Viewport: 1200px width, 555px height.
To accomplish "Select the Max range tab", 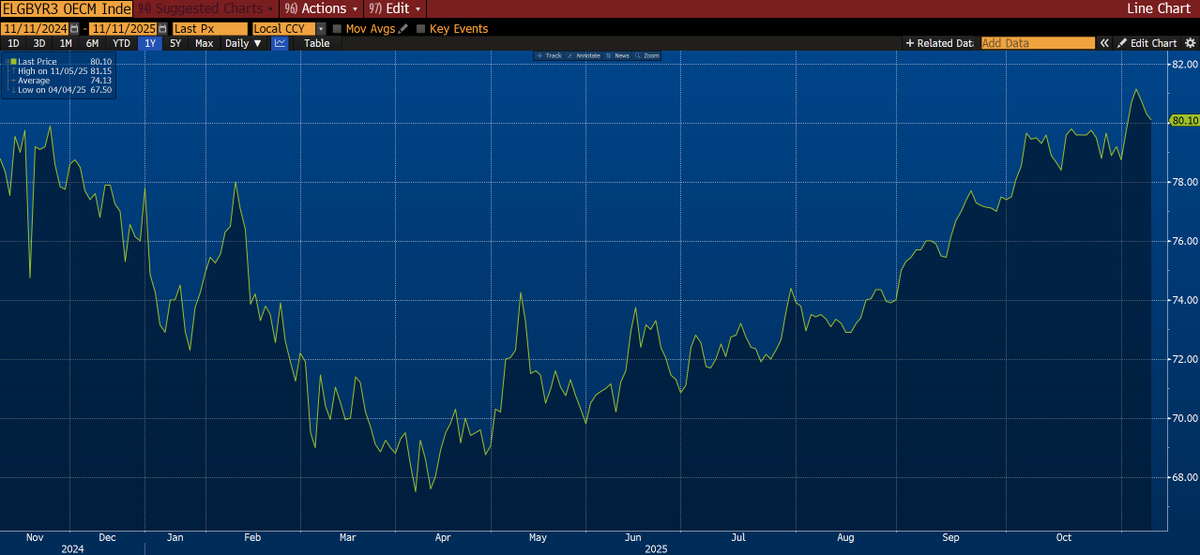I will click(204, 43).
